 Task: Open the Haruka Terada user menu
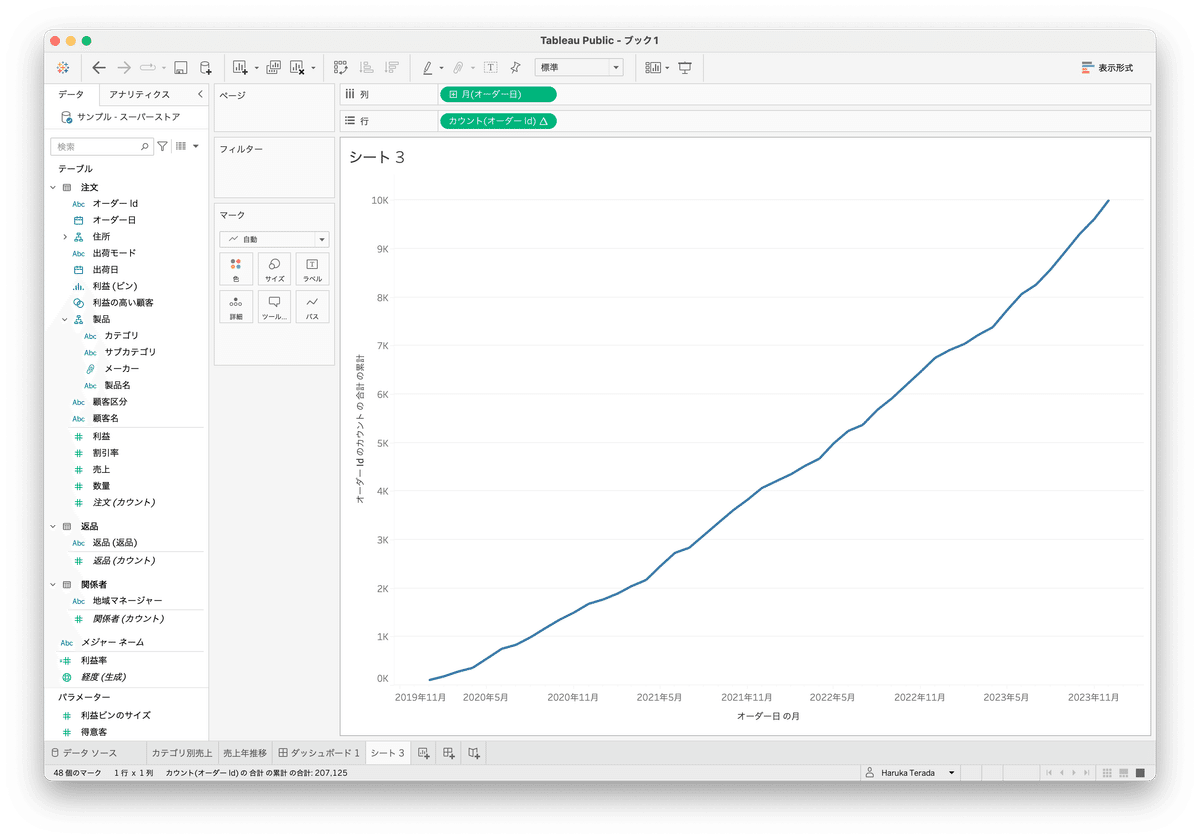[911, 773]
